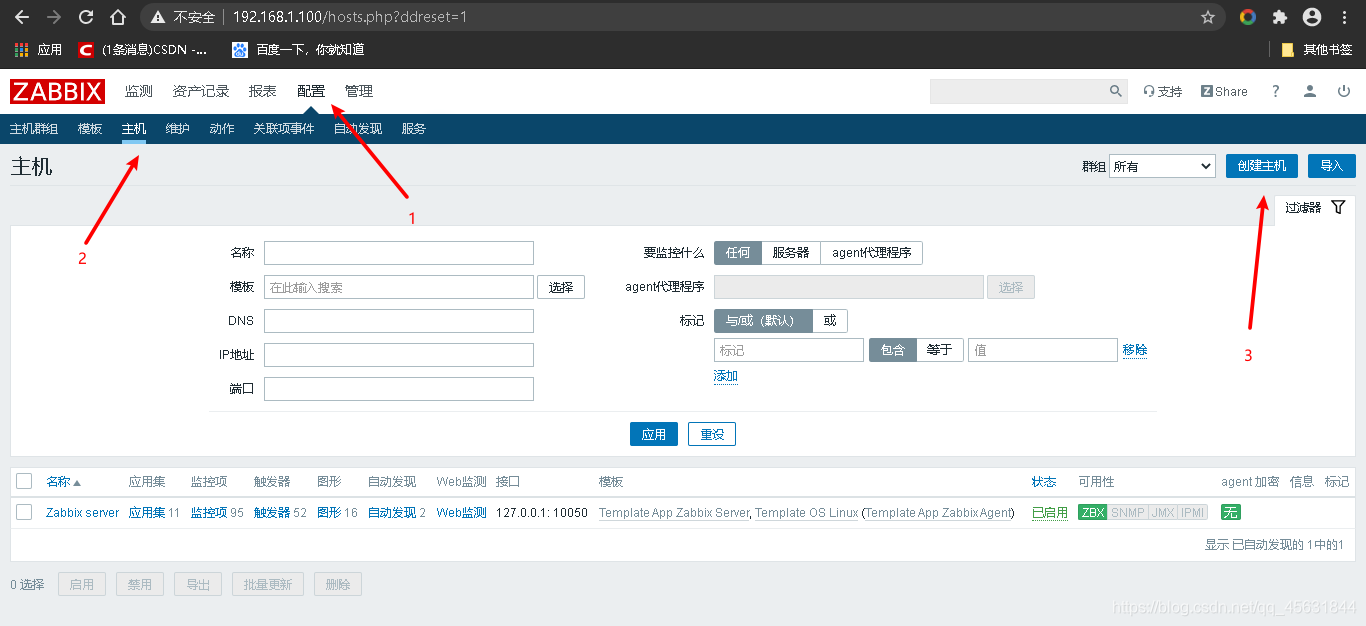Click 选择 button beside 模板 field
Screen dimensions: 1366x626
[561, 287]
